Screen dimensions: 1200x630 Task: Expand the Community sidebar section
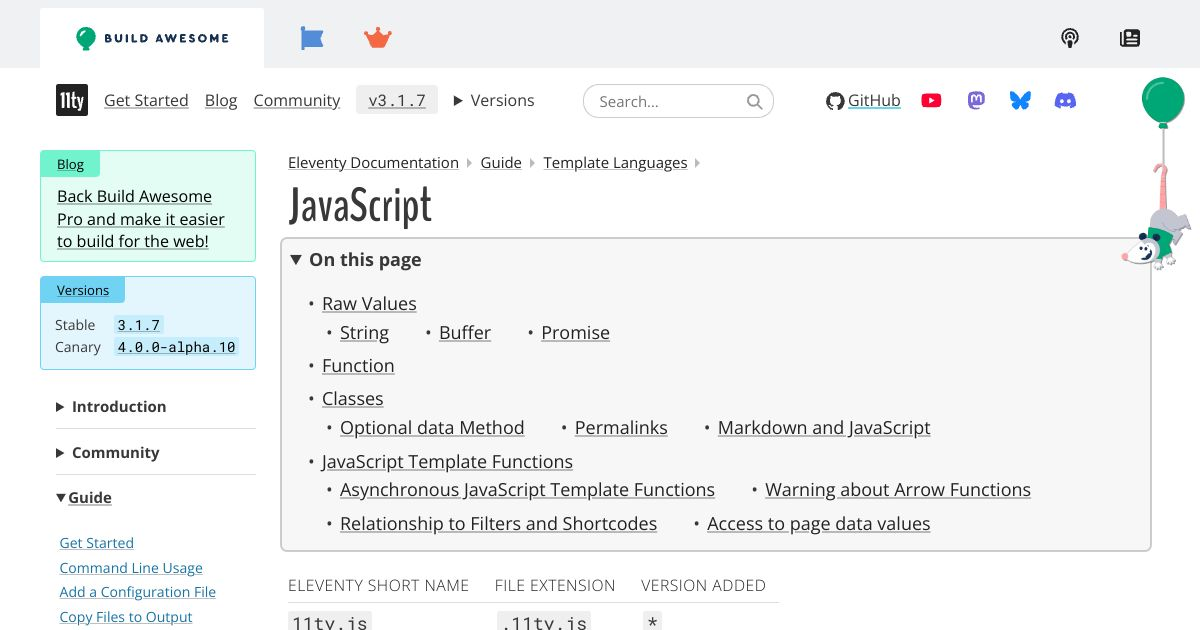[x=108, y=452]
